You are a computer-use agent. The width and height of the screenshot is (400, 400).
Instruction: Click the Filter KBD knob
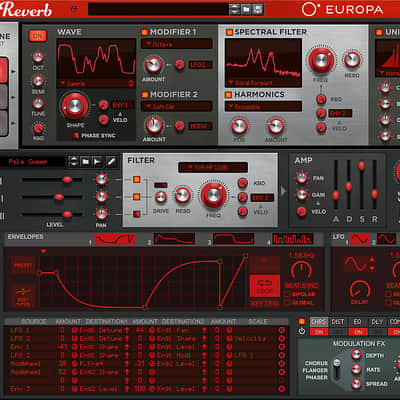click(242, 183)
